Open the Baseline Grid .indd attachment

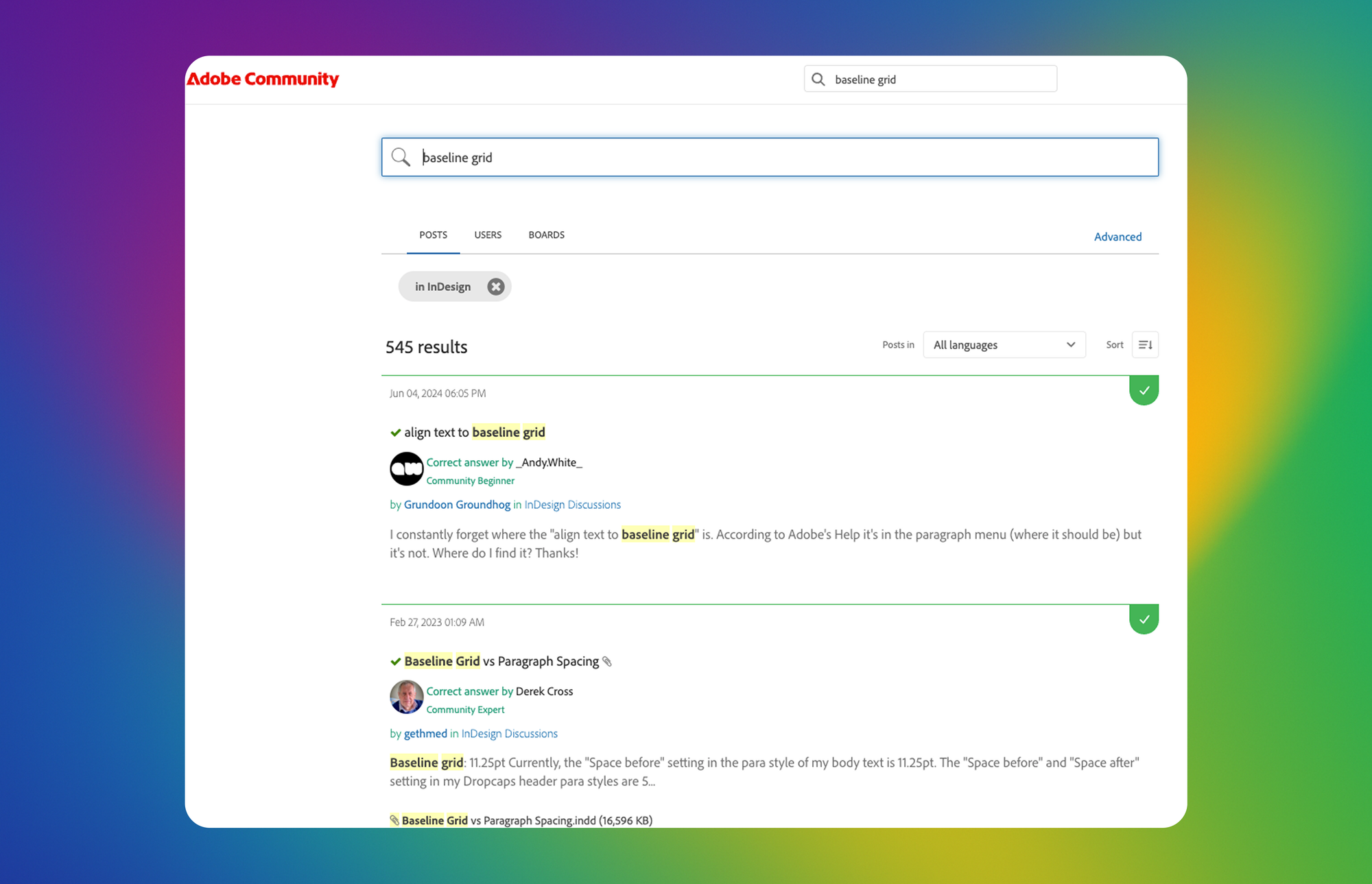pos(526,820)
